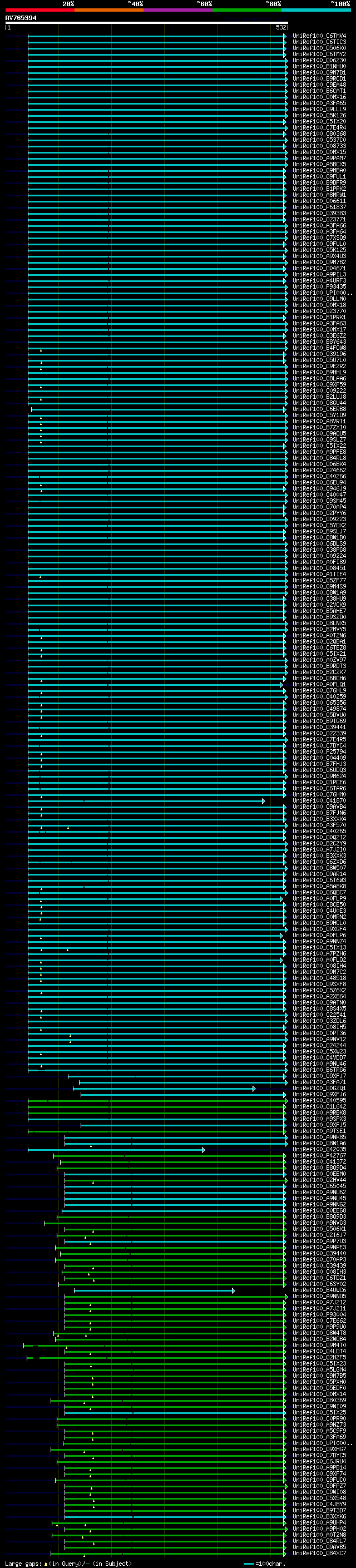Select the UniRef100_Q41870 label
Image resolution: width=356 pixels, height=1568 pixels.
(x=319, y=800)
